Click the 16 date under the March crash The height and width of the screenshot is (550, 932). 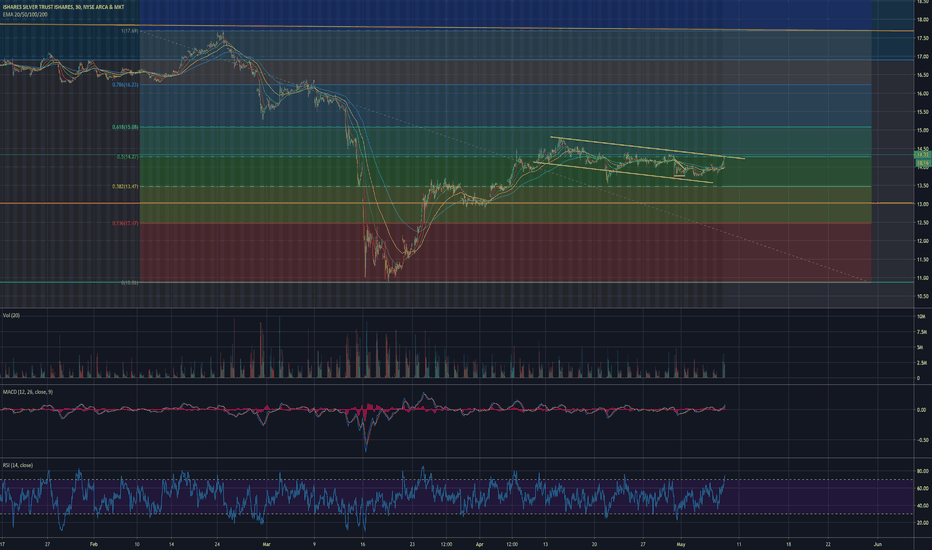coord(363,544)
